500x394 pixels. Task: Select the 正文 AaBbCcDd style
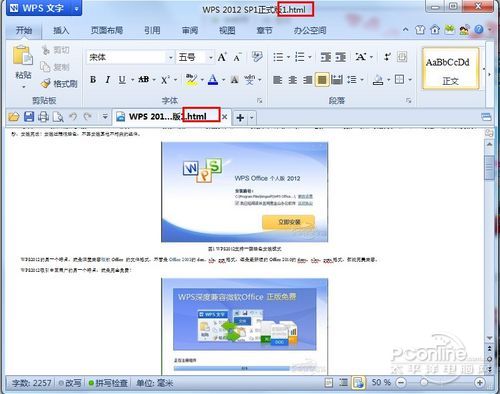(x=451, y=69)
